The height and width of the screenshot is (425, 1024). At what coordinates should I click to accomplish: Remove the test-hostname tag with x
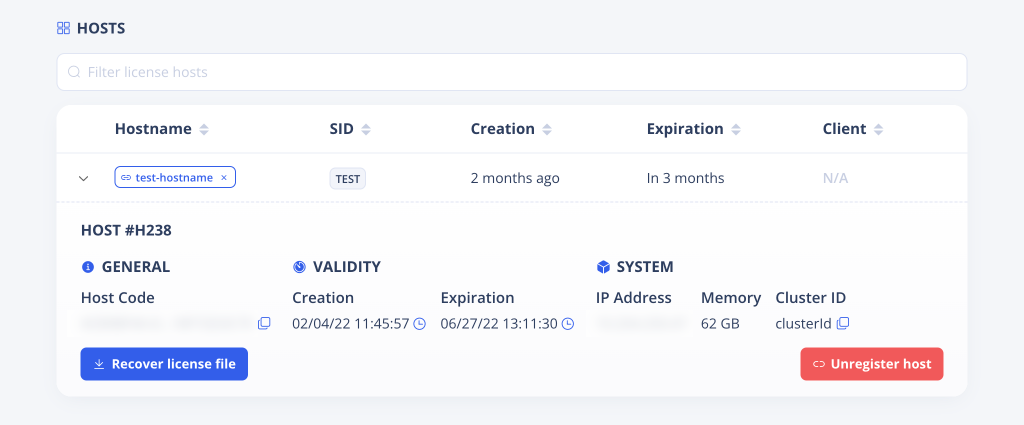click(224, 178)
